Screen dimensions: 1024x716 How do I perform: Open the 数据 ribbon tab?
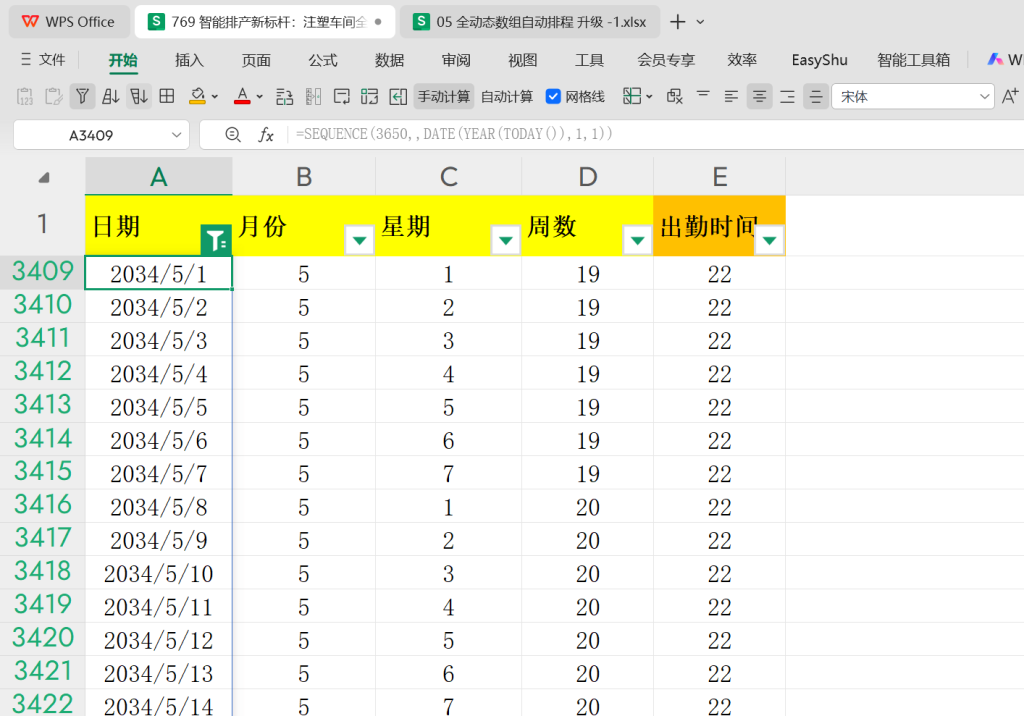click(389, 61)
